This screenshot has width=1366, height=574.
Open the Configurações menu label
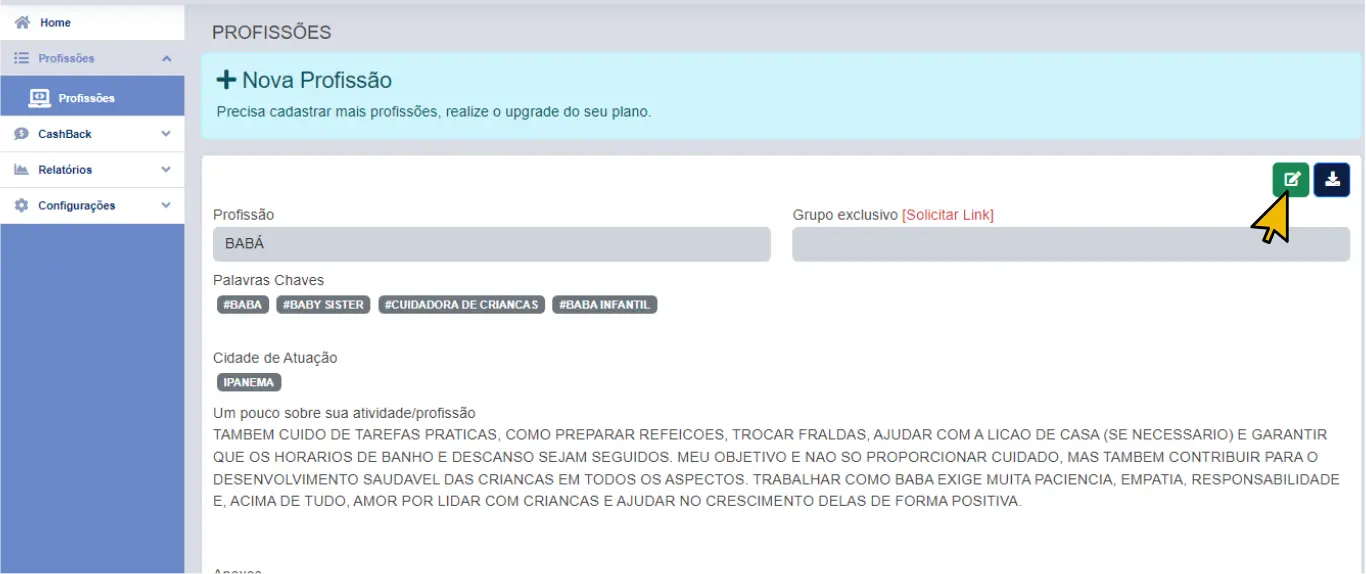77,206
